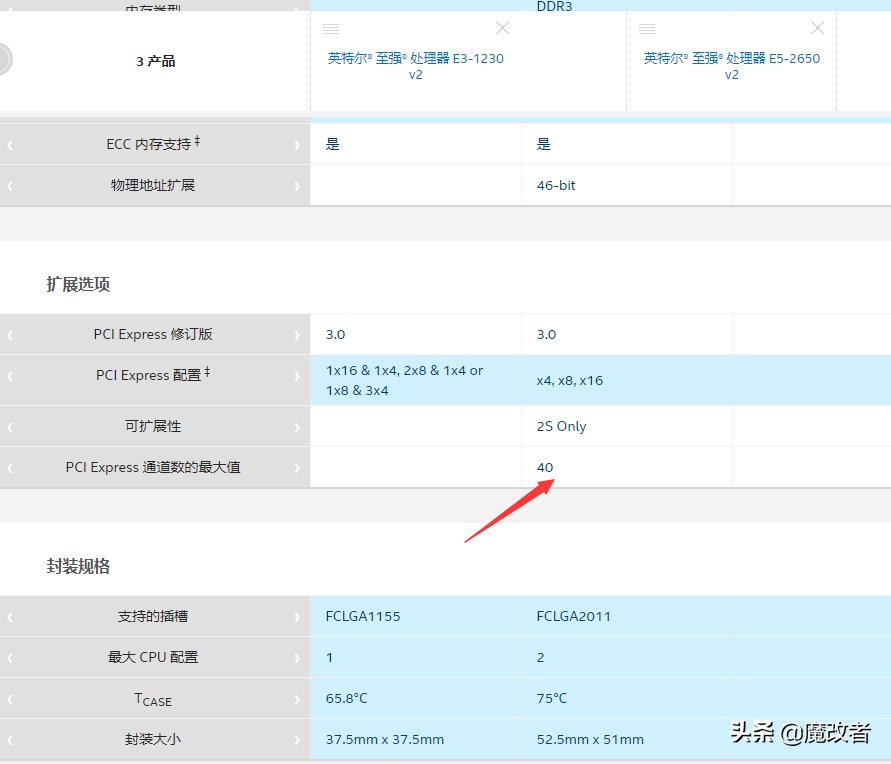Viewport: 891px width, 764px height.
Task: Click the right chevron on the PCI Express 修订版 row
Action: [x=297, y=335]
